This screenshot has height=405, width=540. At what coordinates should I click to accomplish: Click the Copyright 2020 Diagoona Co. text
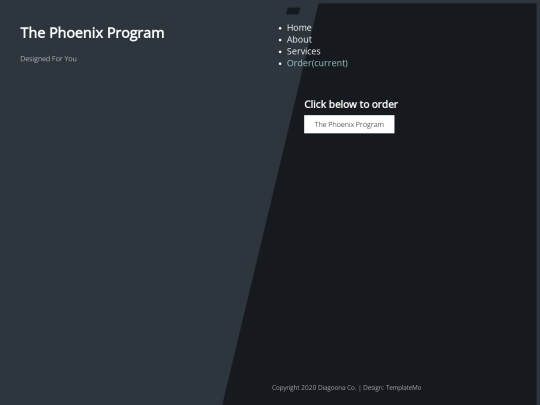tap(314, 388)
